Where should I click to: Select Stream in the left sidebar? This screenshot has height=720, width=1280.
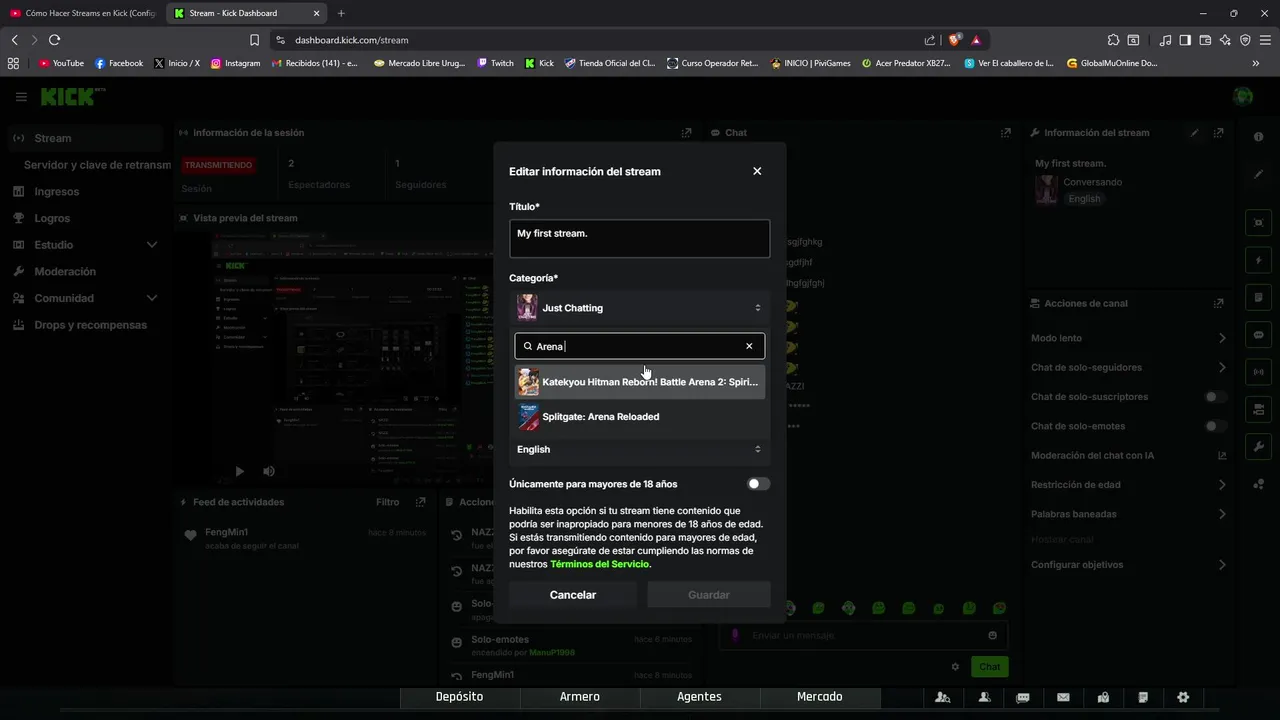tap(85, 138)
